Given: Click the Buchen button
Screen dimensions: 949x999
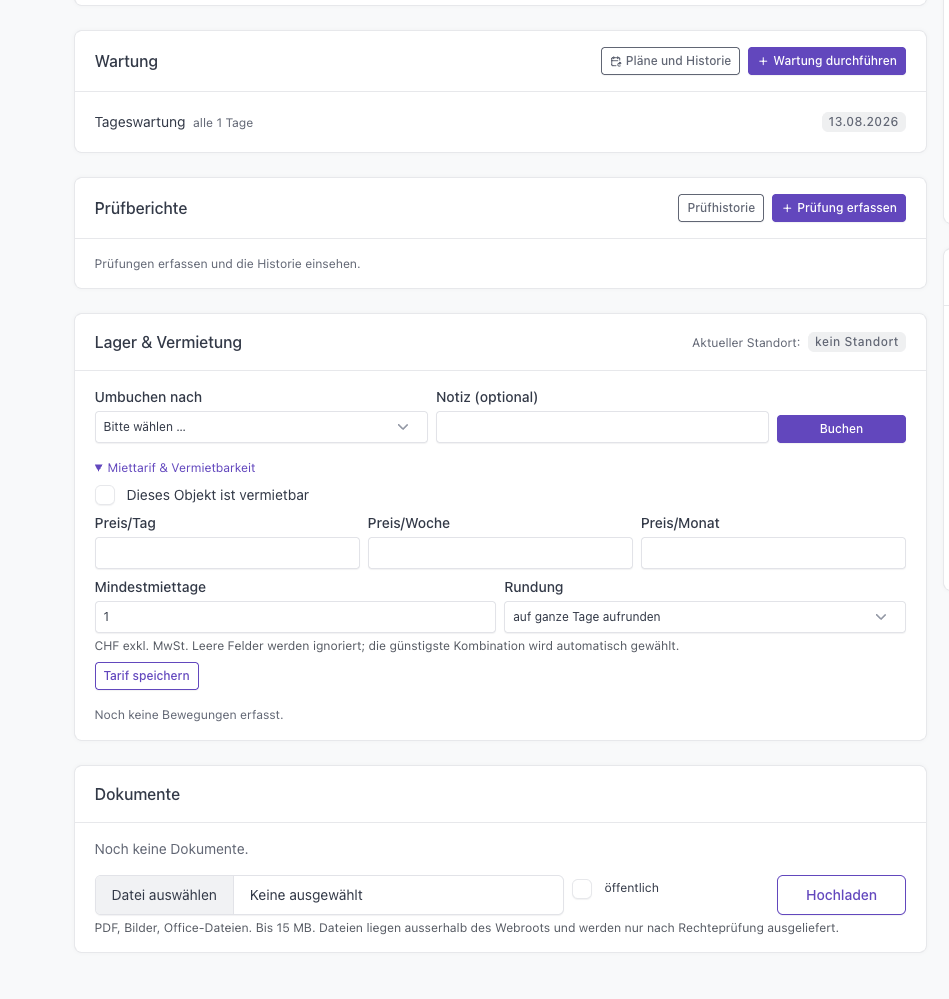Looking at the screenshot, I should pos(841,429).
